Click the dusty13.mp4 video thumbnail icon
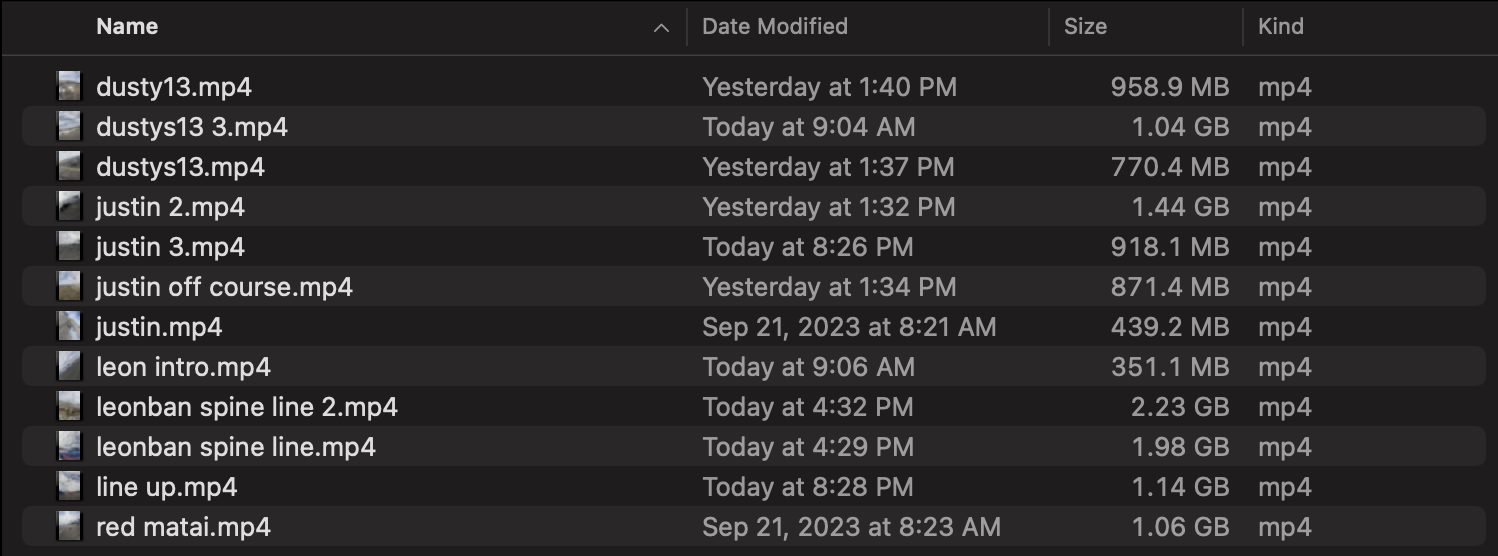The width and height of the screenshot is (1498, 556). point(69,87)
